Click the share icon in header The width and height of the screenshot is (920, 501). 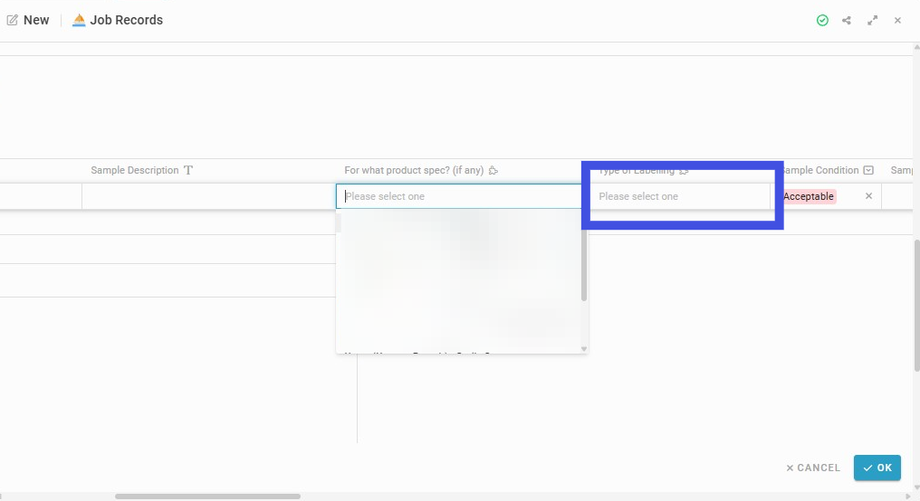click(x=846, y=21)
